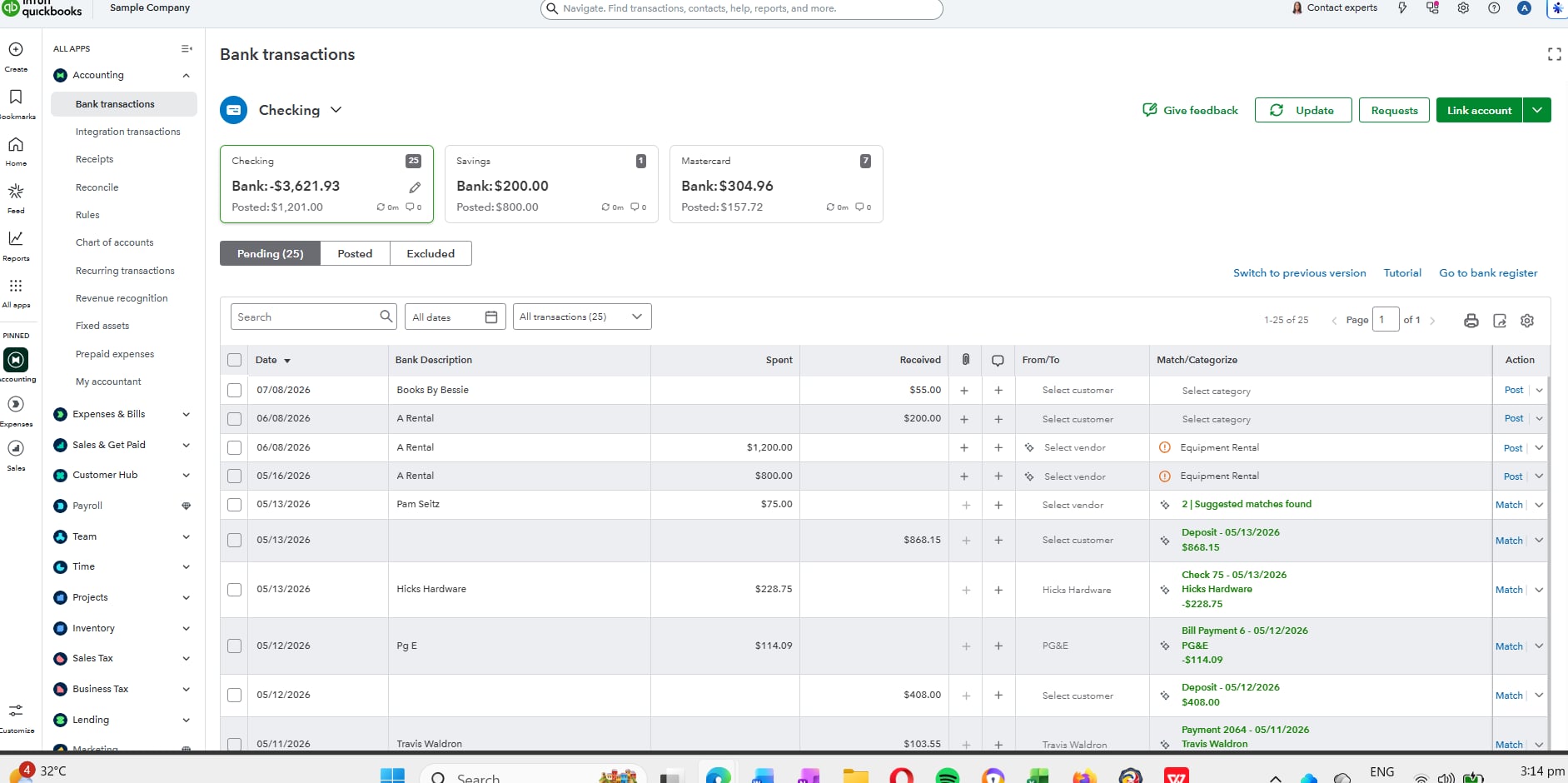Click Switch to previous version link

(1299, 273)
